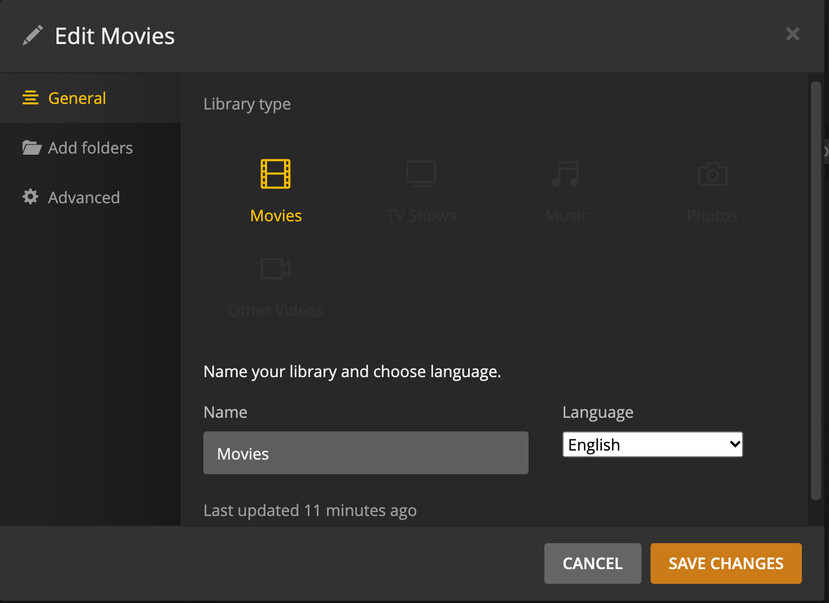The width and height of the screenshot is (829, 603).
Task: Choose the Other Videos camcorder icon
Action: tap(275, 268)
